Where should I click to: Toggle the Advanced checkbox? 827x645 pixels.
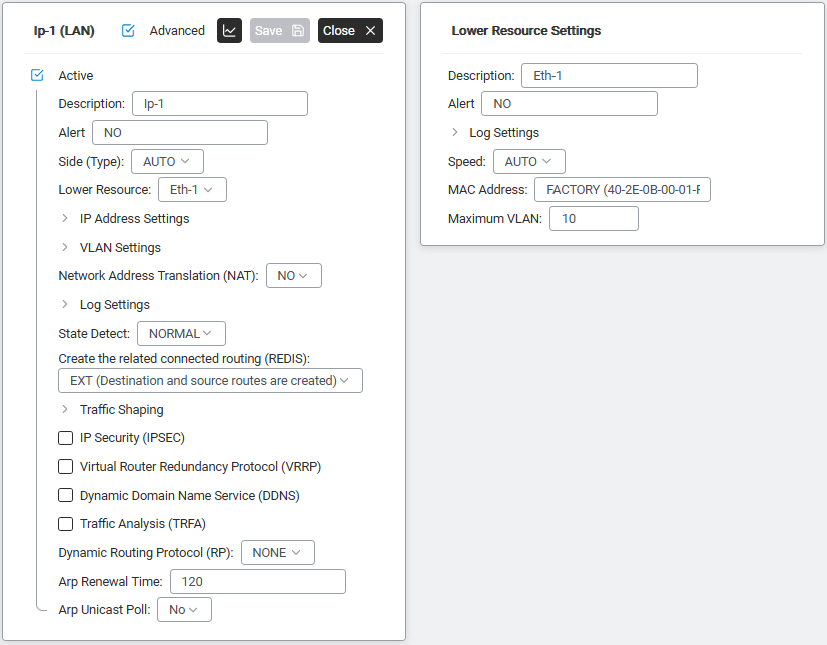(128, 31)
